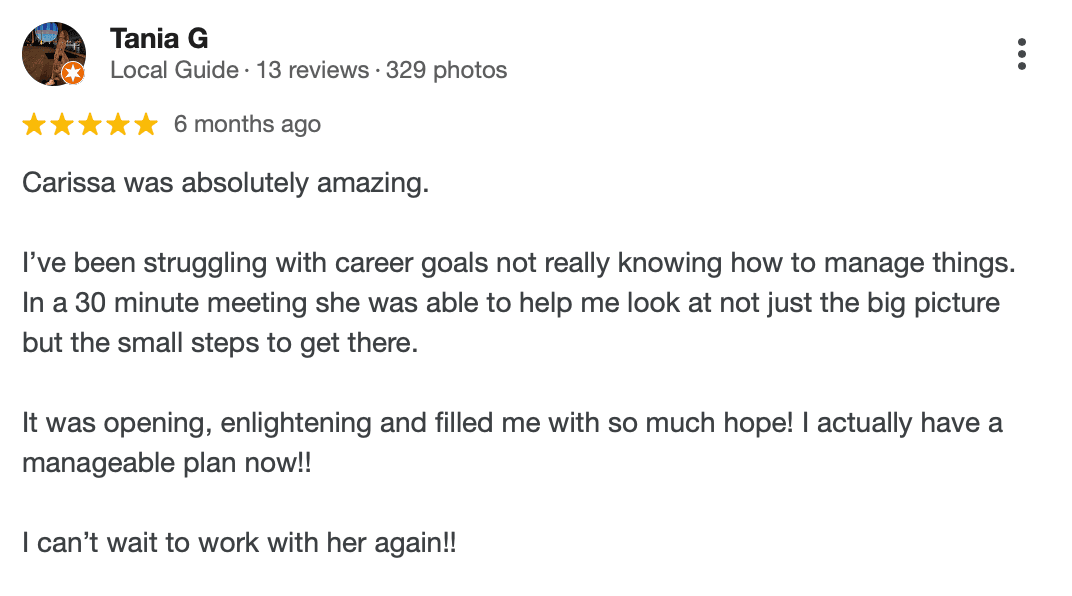Click the fourth rating star

118,125
